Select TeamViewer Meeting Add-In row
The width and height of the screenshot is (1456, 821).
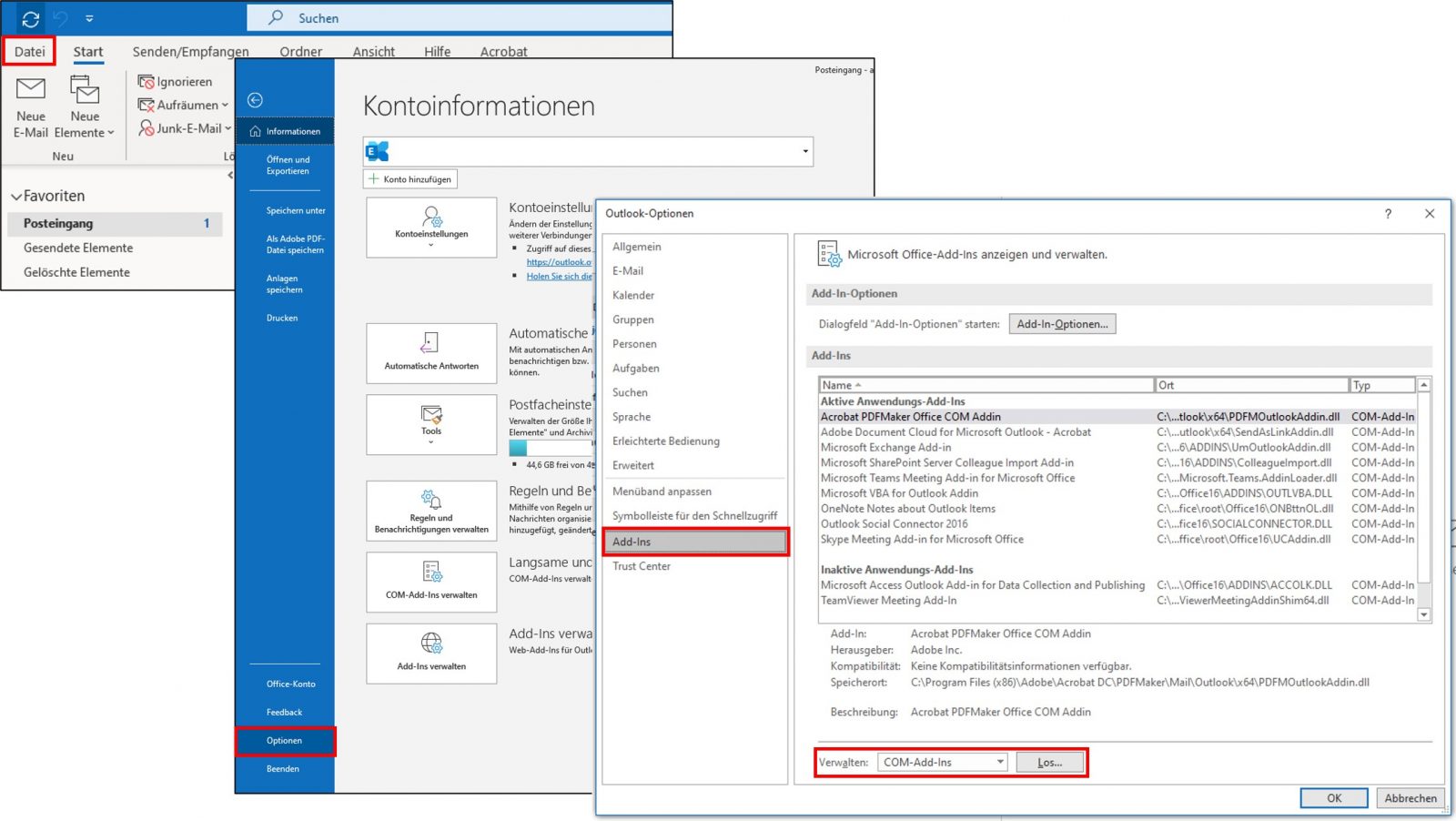[x=1117, y=601]
